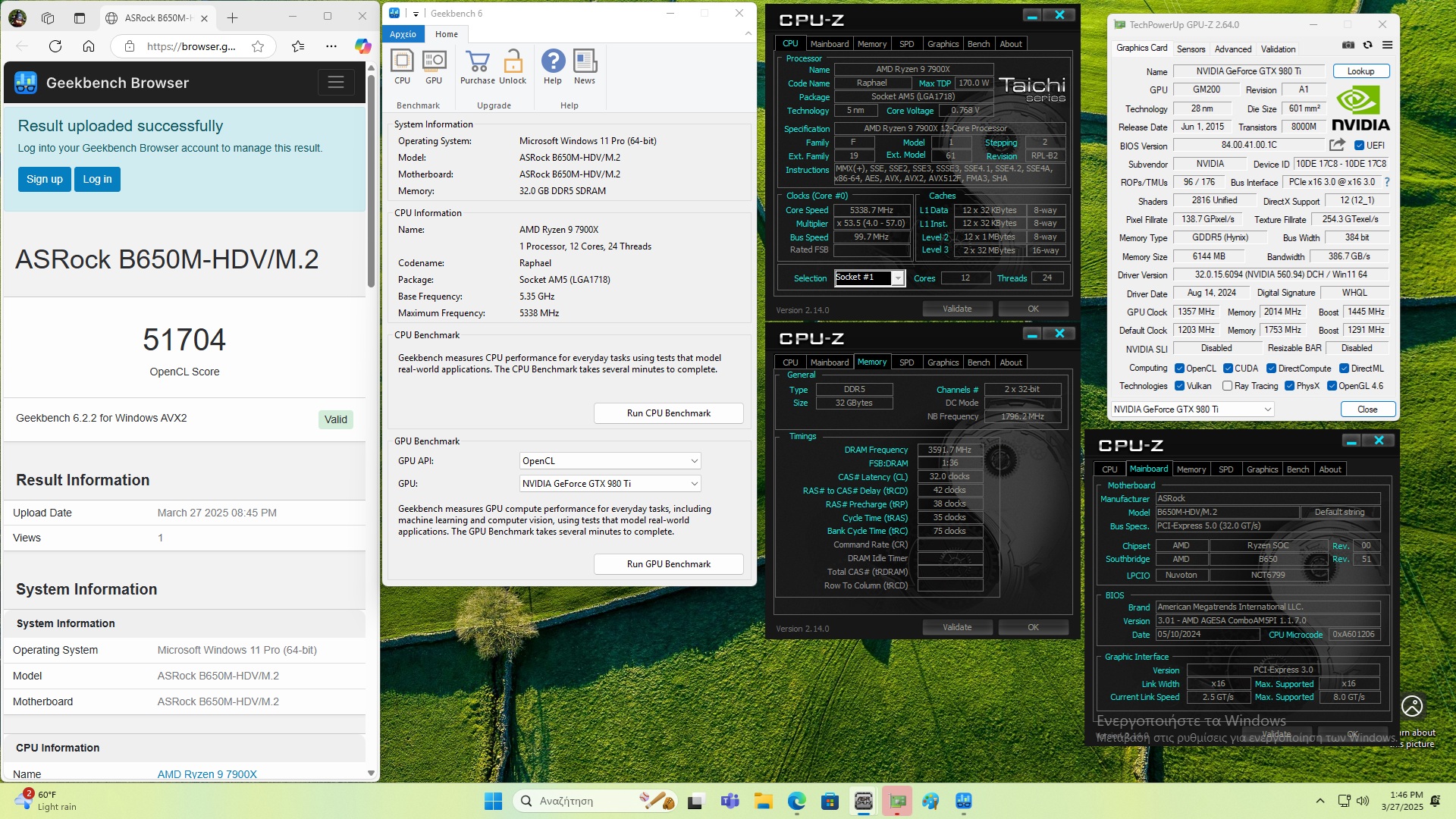Click the Unlock padlock icon in Geekbench
The width and height of the screenshot is (1456, 819).
click(x=513, y=67)
